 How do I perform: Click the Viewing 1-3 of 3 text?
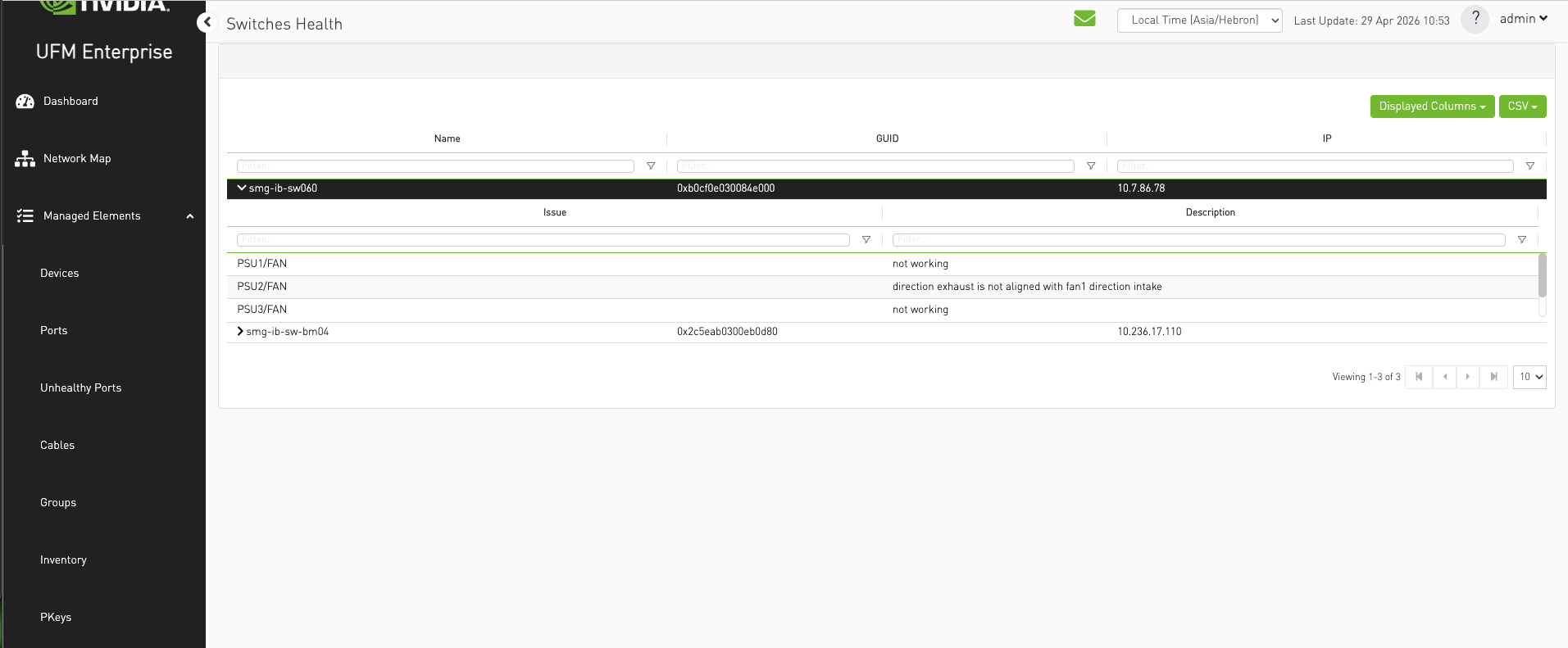(x=1366, y=377)
